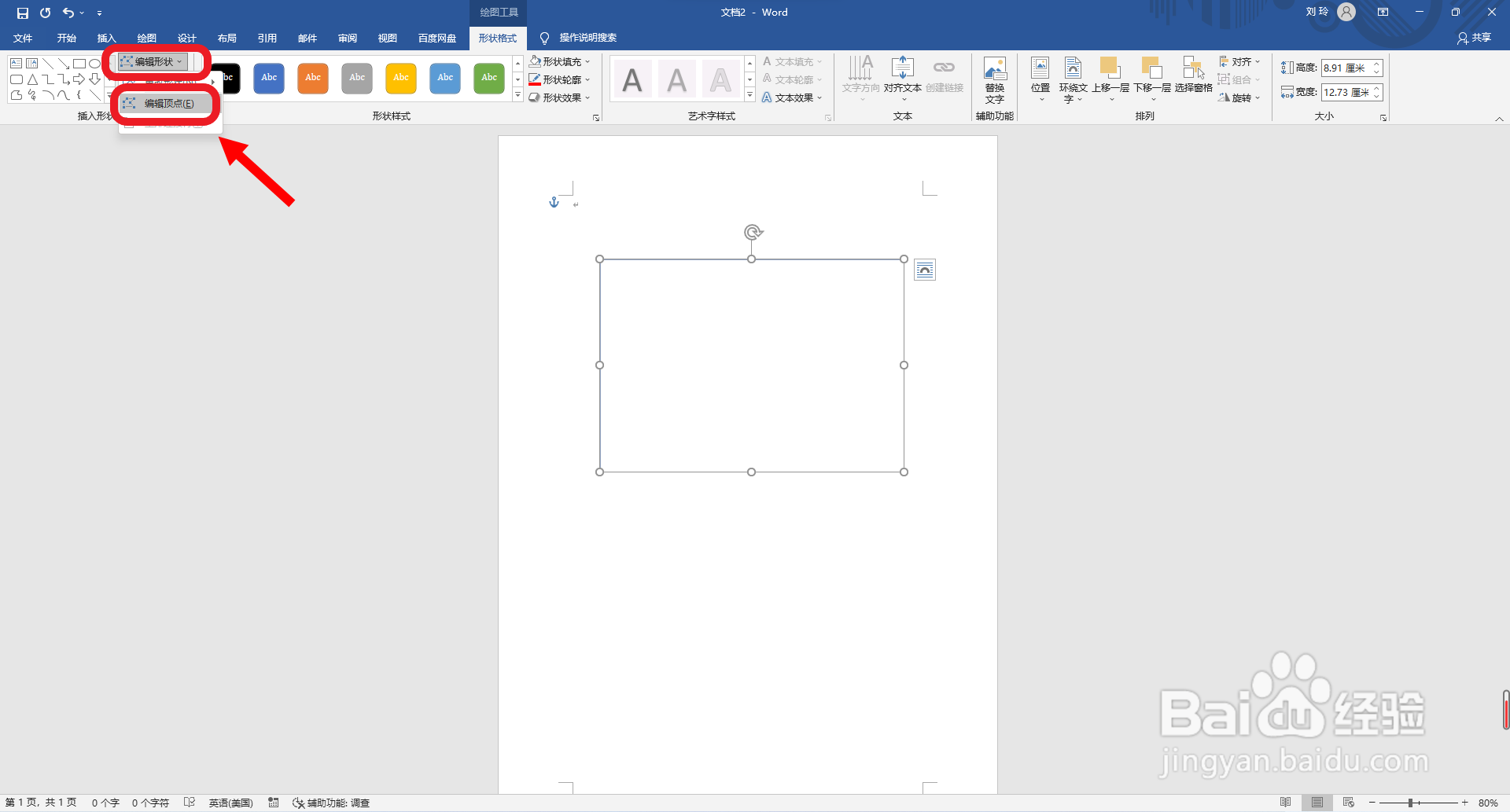Pick the oval shape in the shapes gallery
Image resolution: width=1510 pixels, height=812 pixels.
94,63
